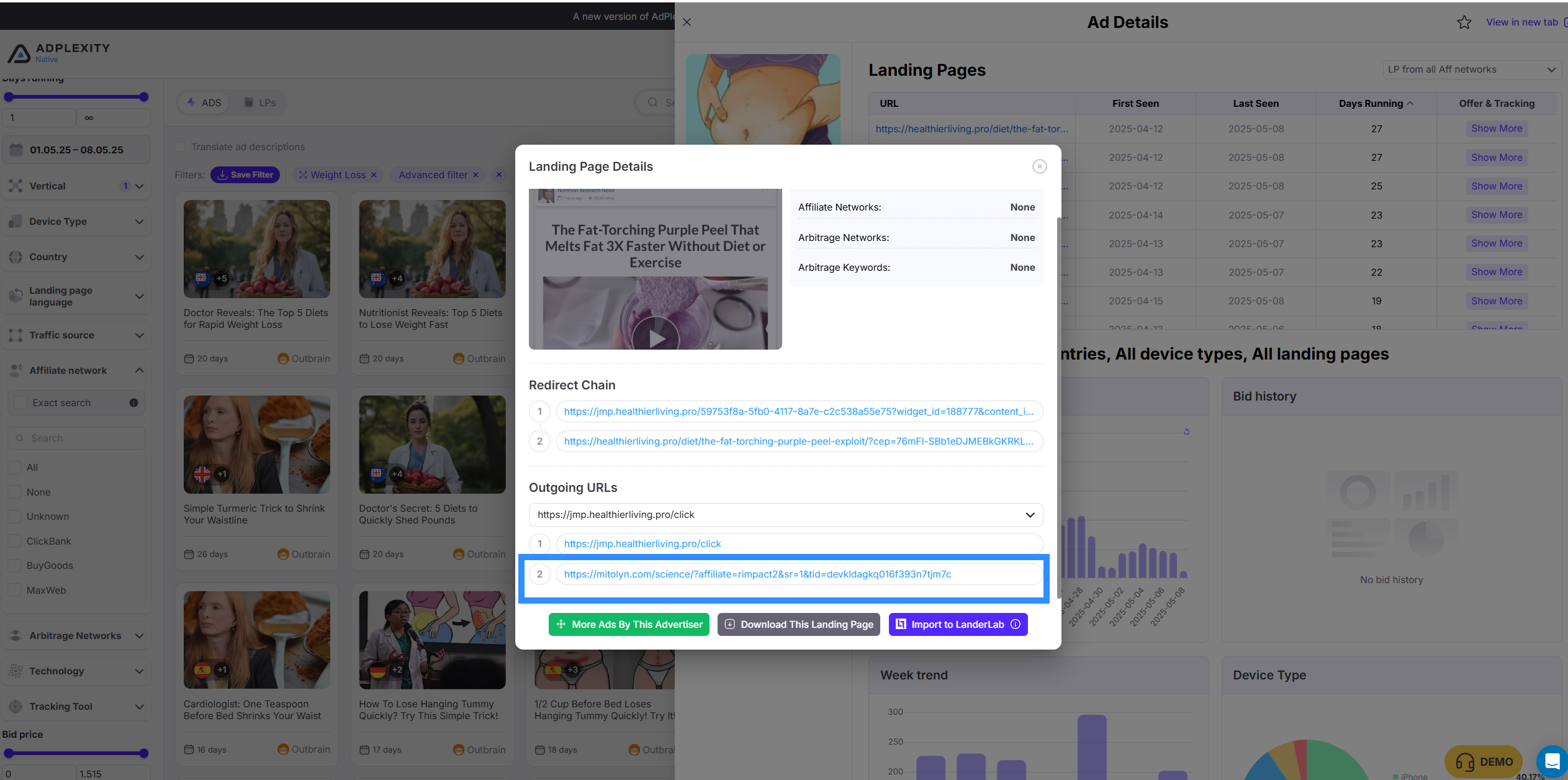Switch to the LPs tab
This screenshot has height=780, width=1568.
click(260, 102)
